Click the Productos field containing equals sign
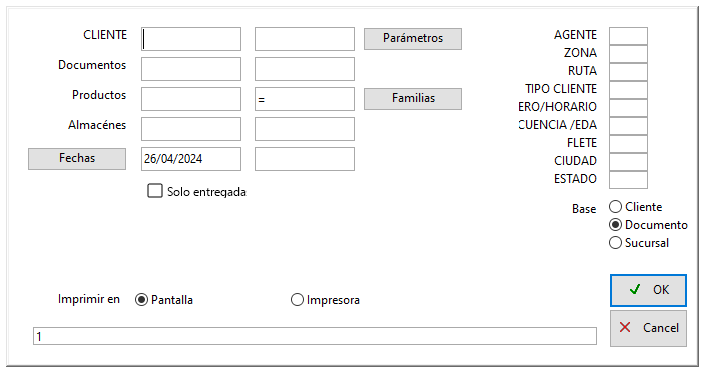 pyautogui.click(x=305, y=99)
